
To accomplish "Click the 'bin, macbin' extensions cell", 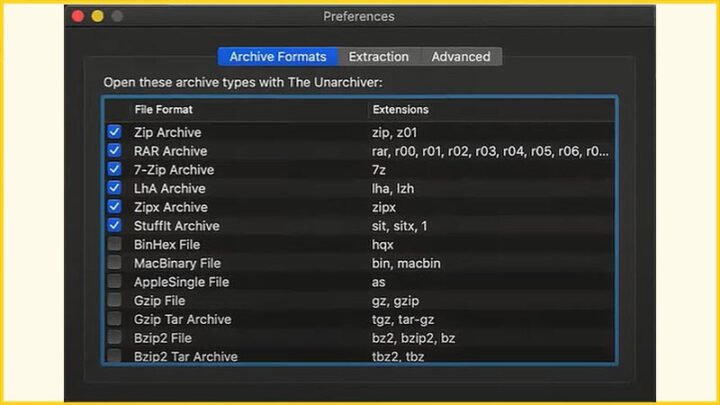I will [406, 263].
